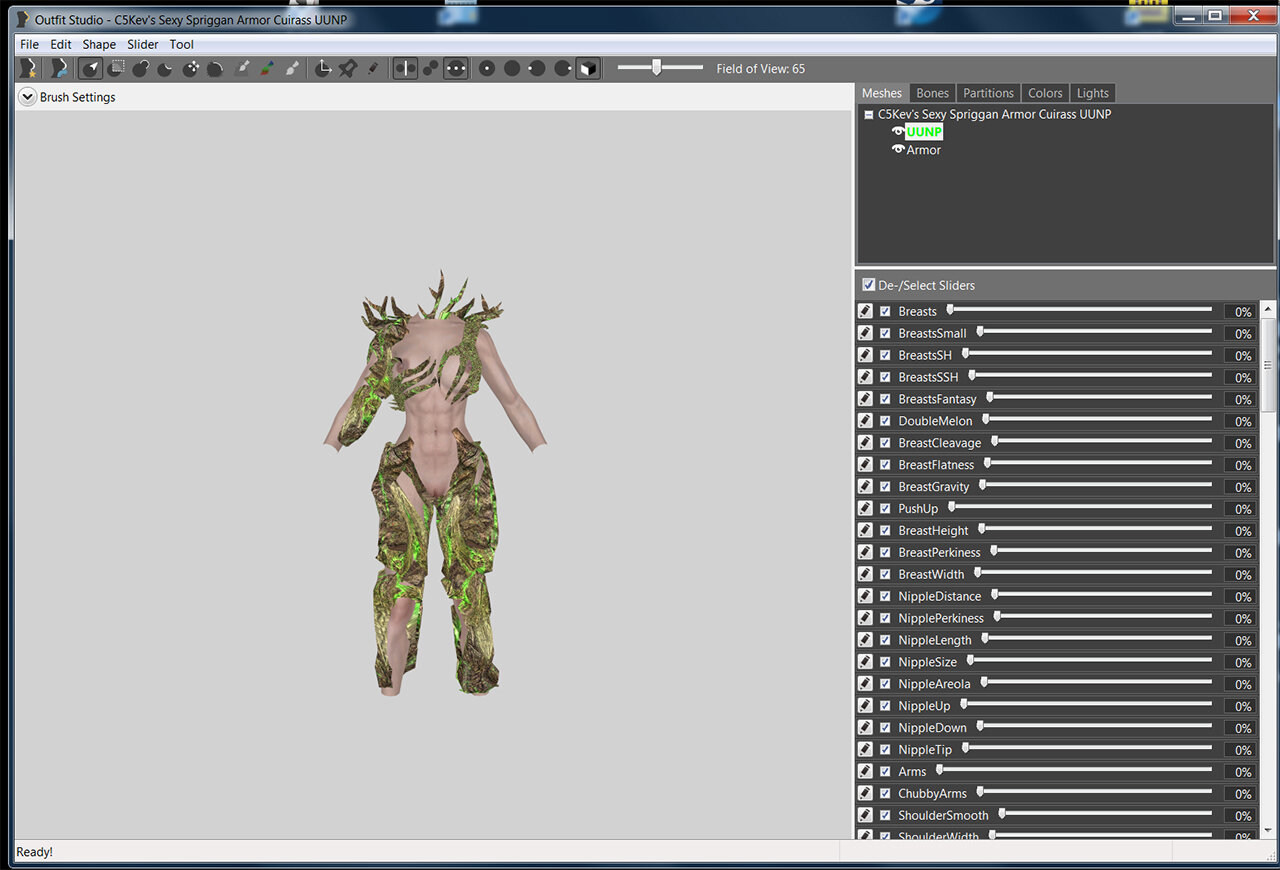Toggle Global Brush Collision icon
Screen dimensions: 1280x870
[x=455, y=68]
